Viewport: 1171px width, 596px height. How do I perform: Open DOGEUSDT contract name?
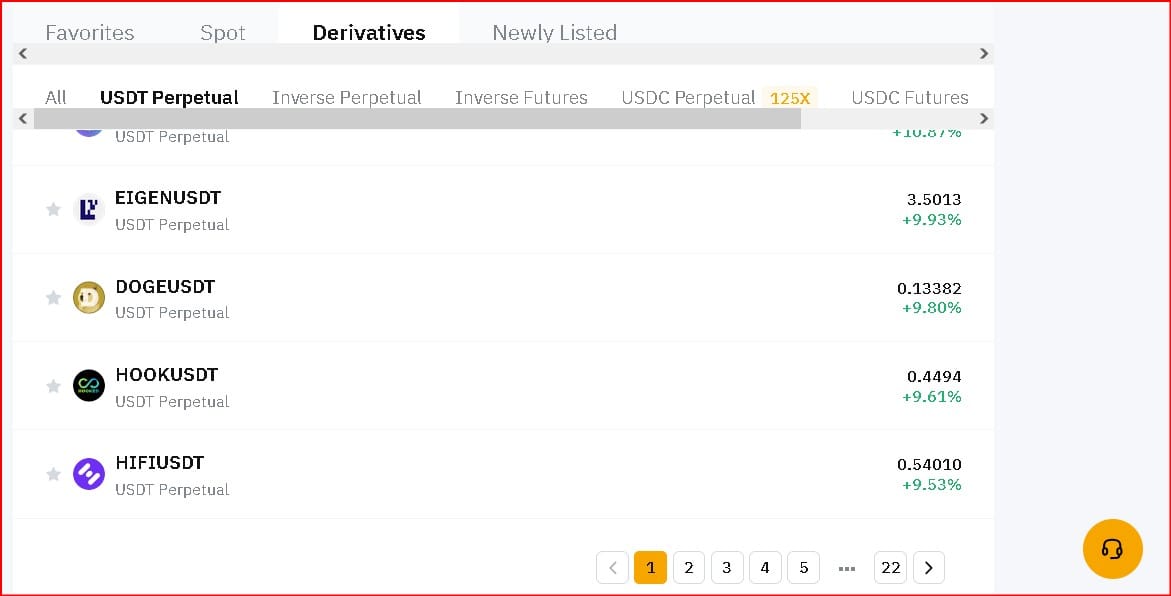(x=165, y=287)
